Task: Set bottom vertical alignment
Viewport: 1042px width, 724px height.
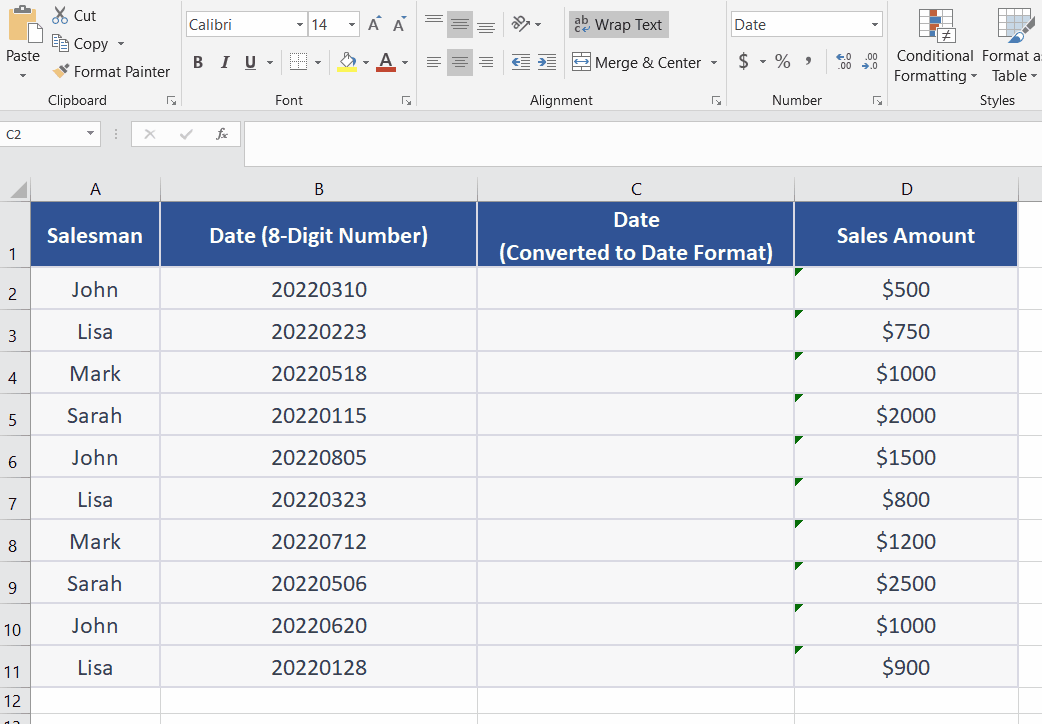Action: coord(486,25)
